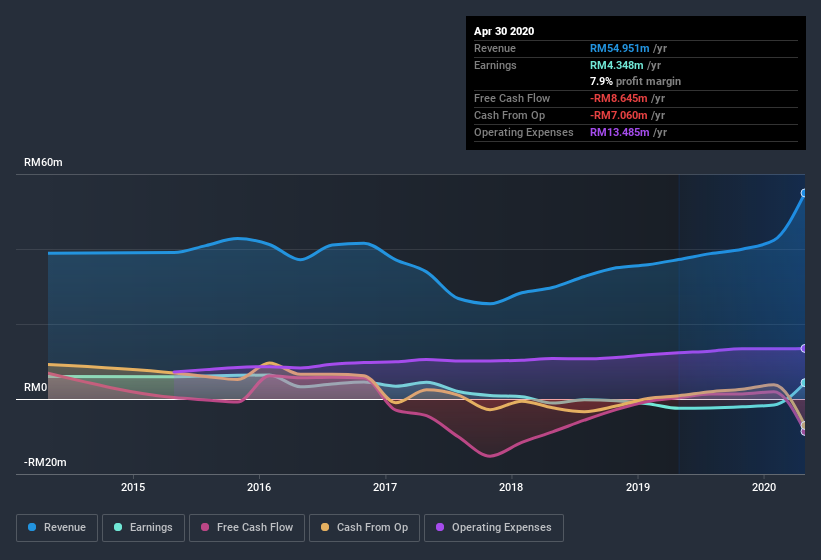Screen dimensions: 821x560
Task: Click the 2015 x-axis year label
Action: pos(133,487)
